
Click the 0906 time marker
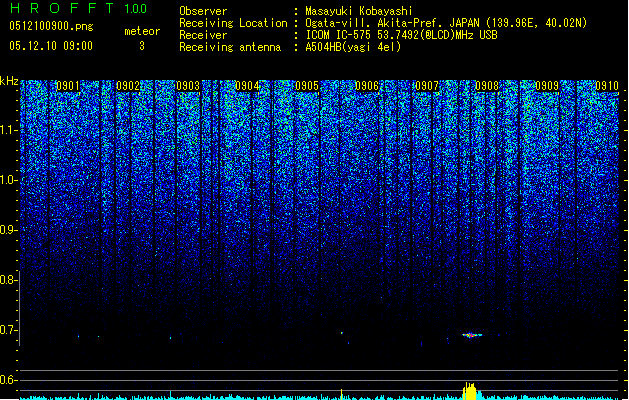click(x=367, y=86)
